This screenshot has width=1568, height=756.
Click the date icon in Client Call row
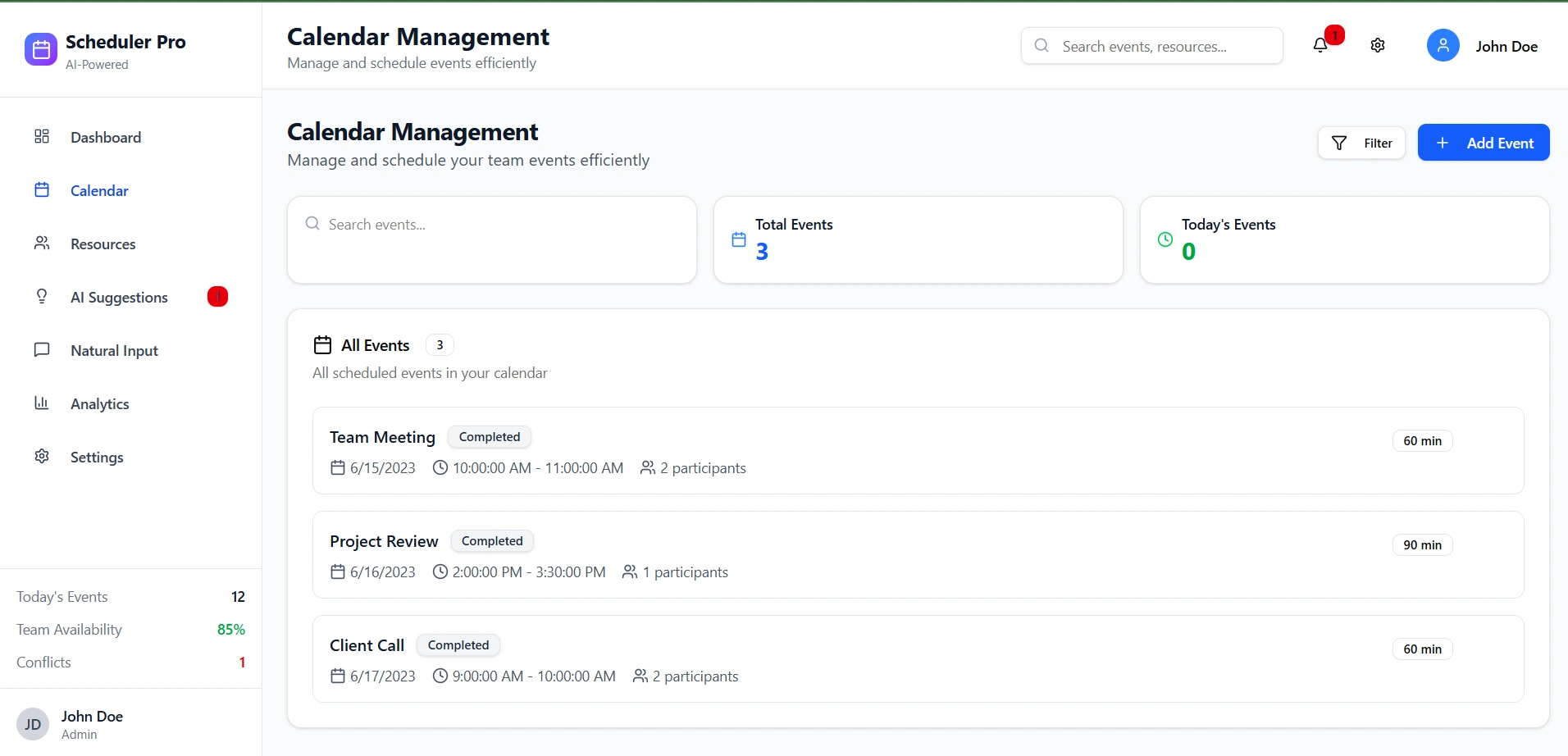click(338, 676)
